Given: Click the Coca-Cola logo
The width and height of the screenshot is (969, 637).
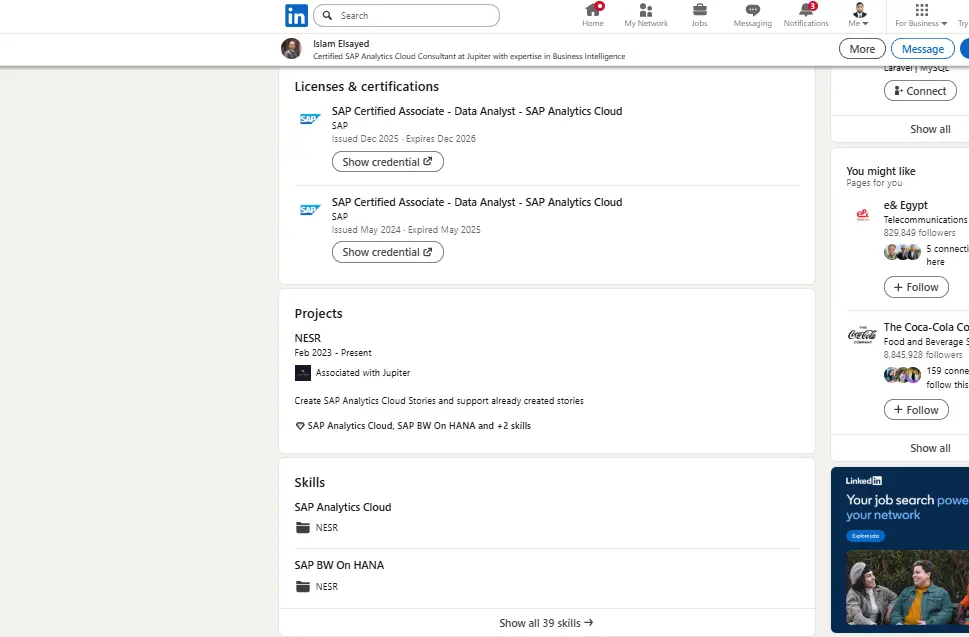Looking at the screenshot, I should click(x=862, y=335).
